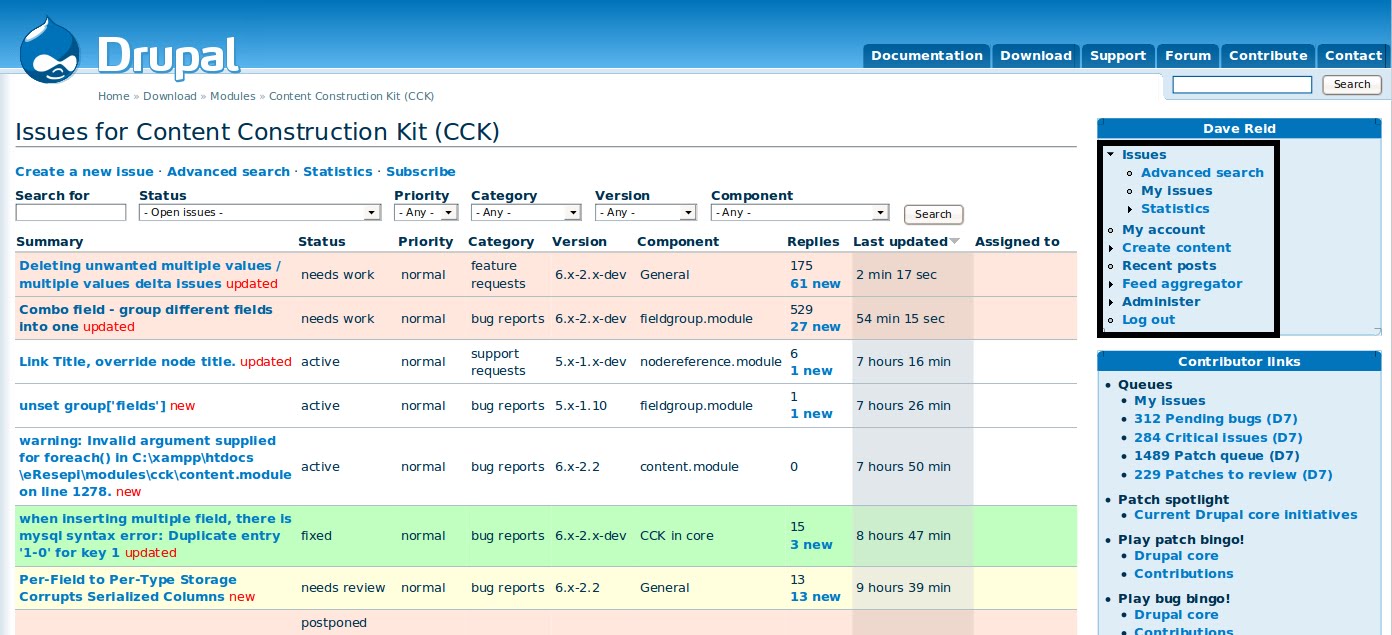
Task: Sort table by Assigned to column
Action: pos(1017,242)
